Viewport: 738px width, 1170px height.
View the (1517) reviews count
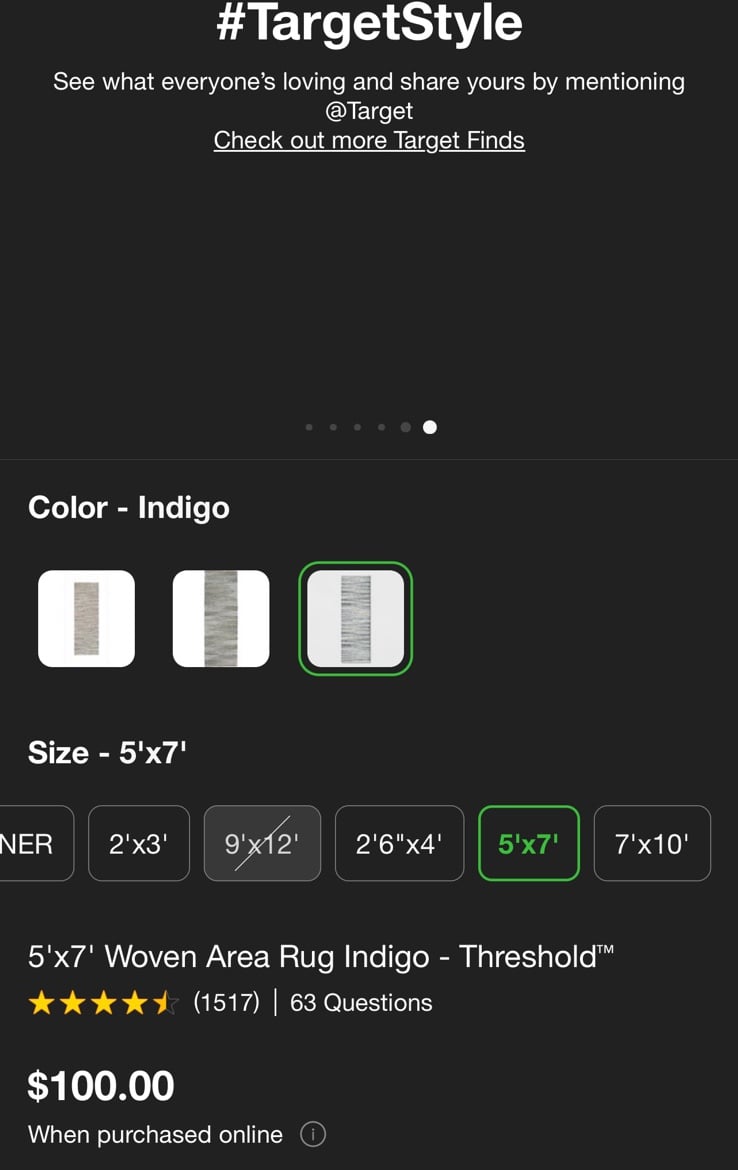(227, 1003)
